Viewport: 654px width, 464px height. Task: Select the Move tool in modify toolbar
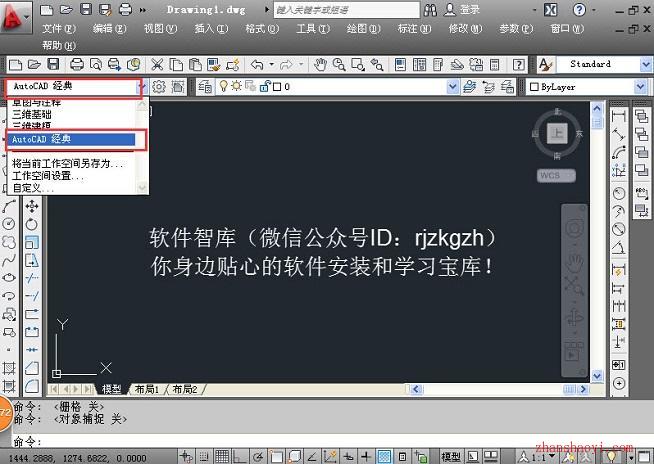[32, 206]
